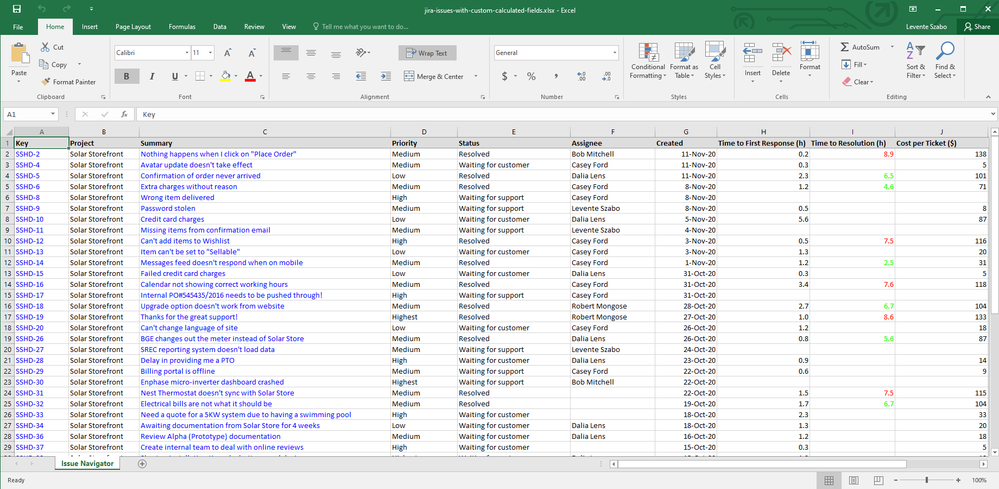Open the Fill dropdown
Viewport: 999px width, 489px height.
coord(854,64)
